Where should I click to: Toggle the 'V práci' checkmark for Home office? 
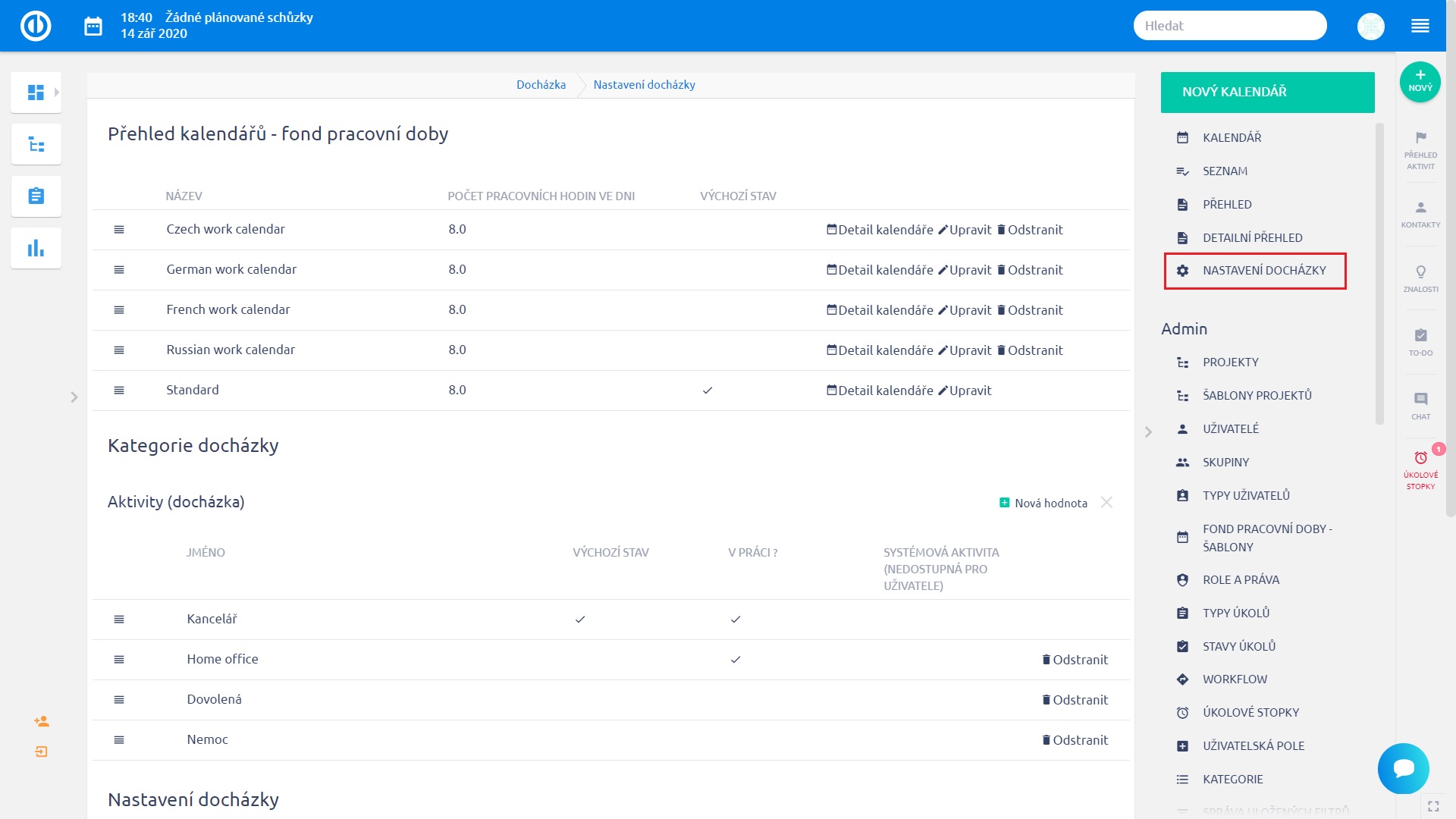735,660
